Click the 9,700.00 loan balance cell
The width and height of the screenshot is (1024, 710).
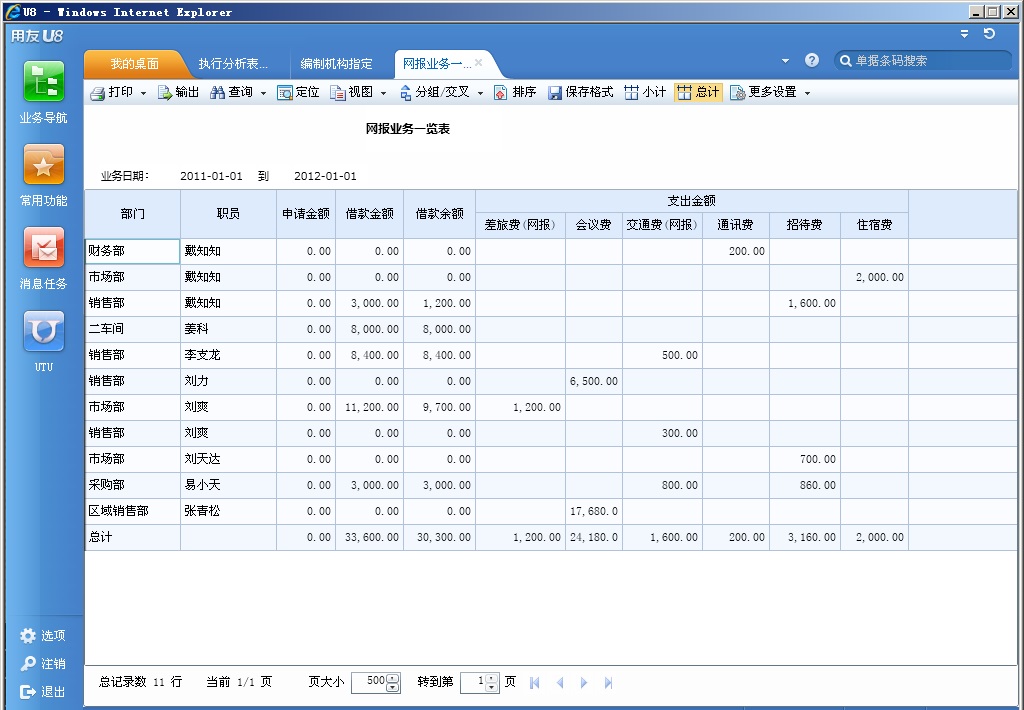(440, 408)
